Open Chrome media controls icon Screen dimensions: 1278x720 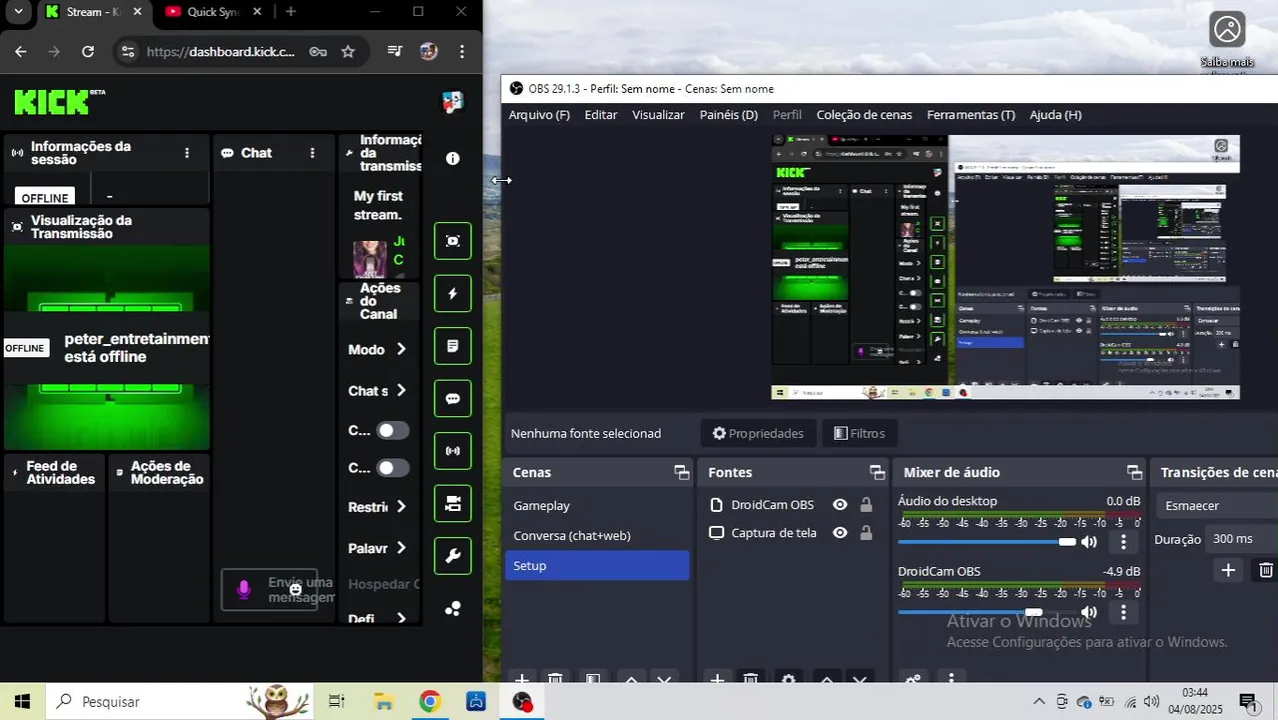point(395,52)
